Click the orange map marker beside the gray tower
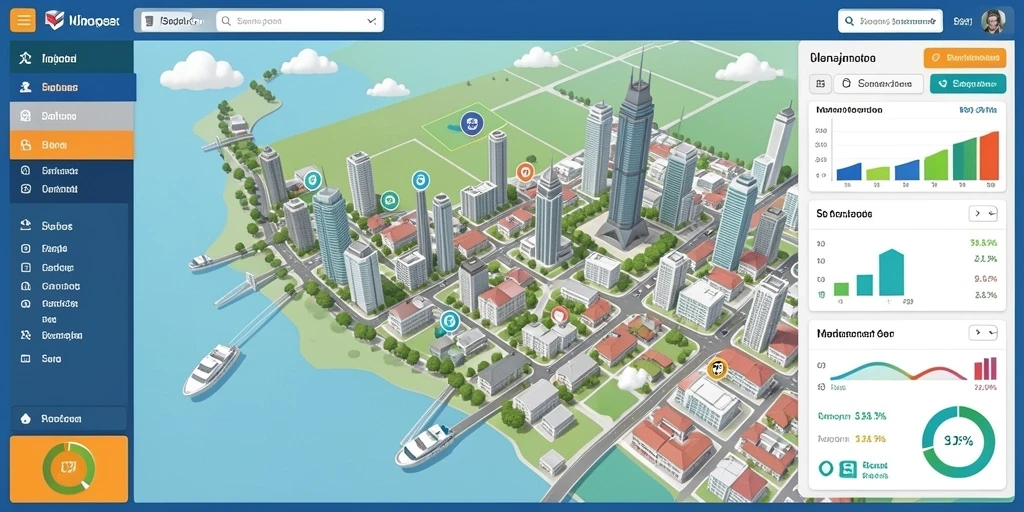Screen dimensions: 1024x512 pos(525,172)
